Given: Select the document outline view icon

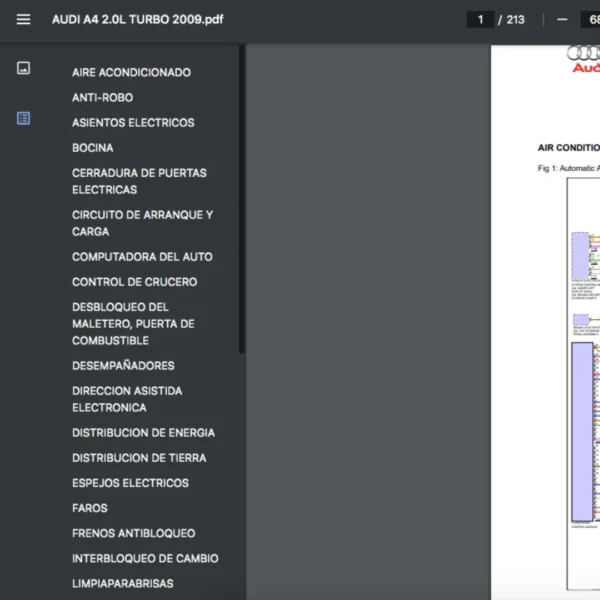Looking at the screenshot, I should click(24, 118).
